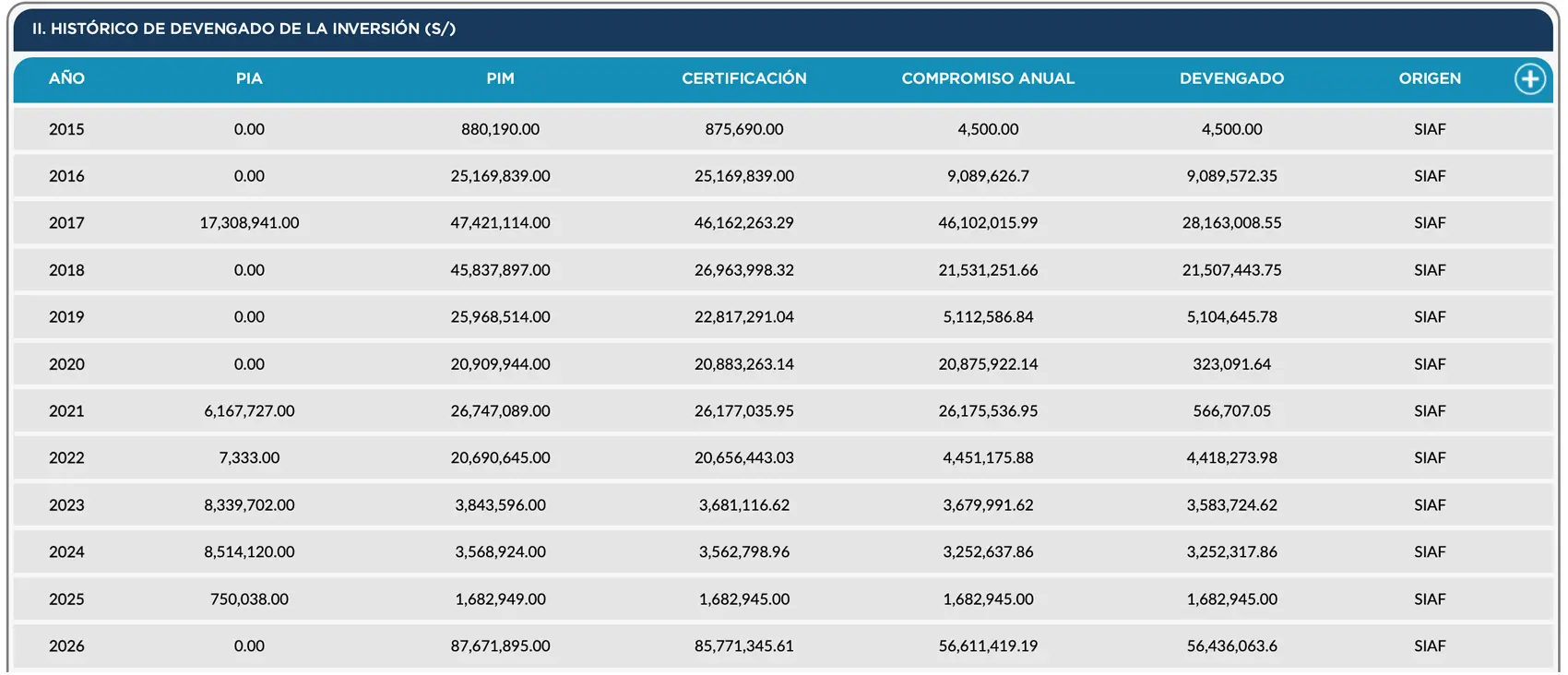Click the plus icon in table header

tap(1530, 78)
